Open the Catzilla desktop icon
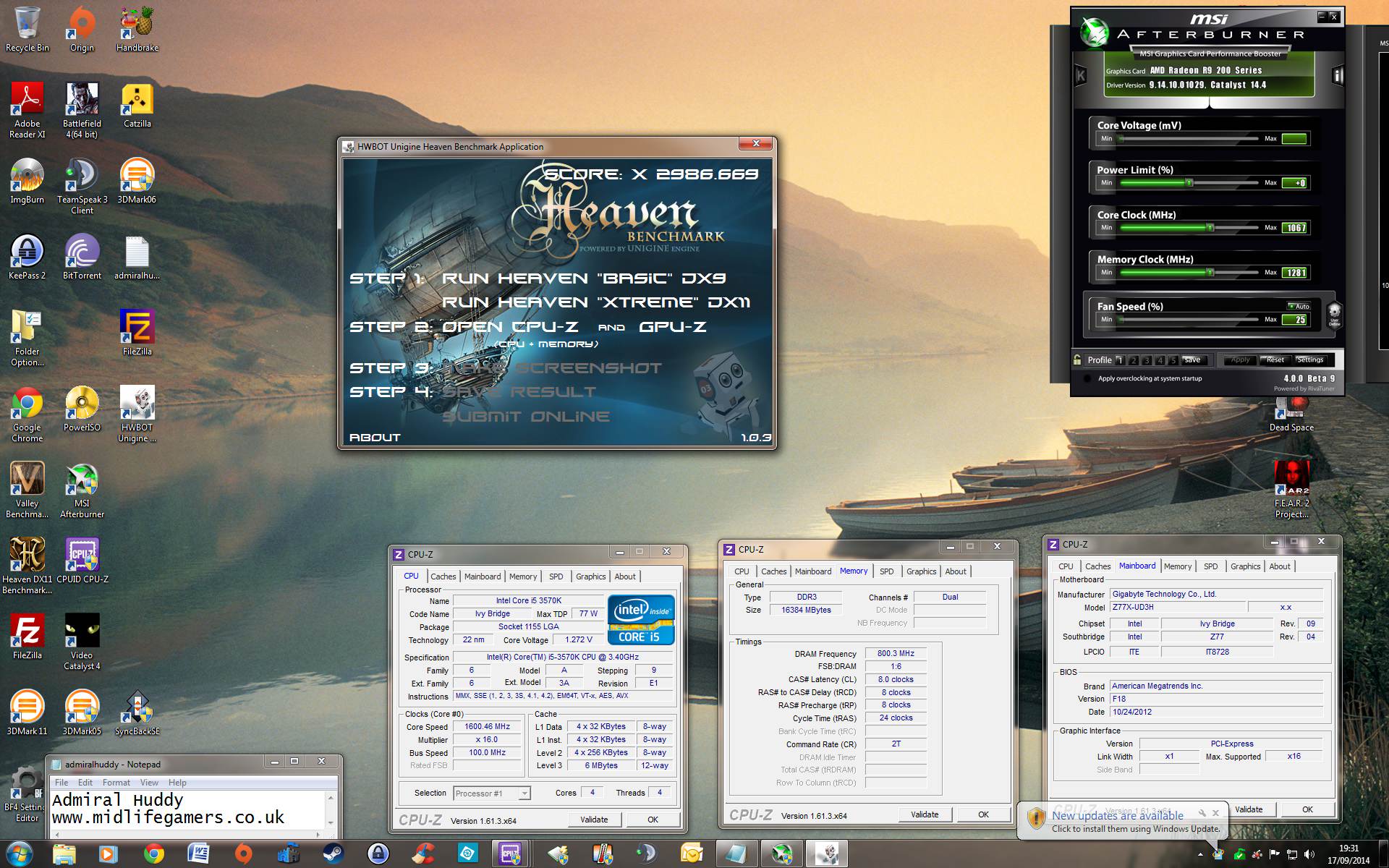This screenshot has height=868, width=1389. (x=137, y=106)
